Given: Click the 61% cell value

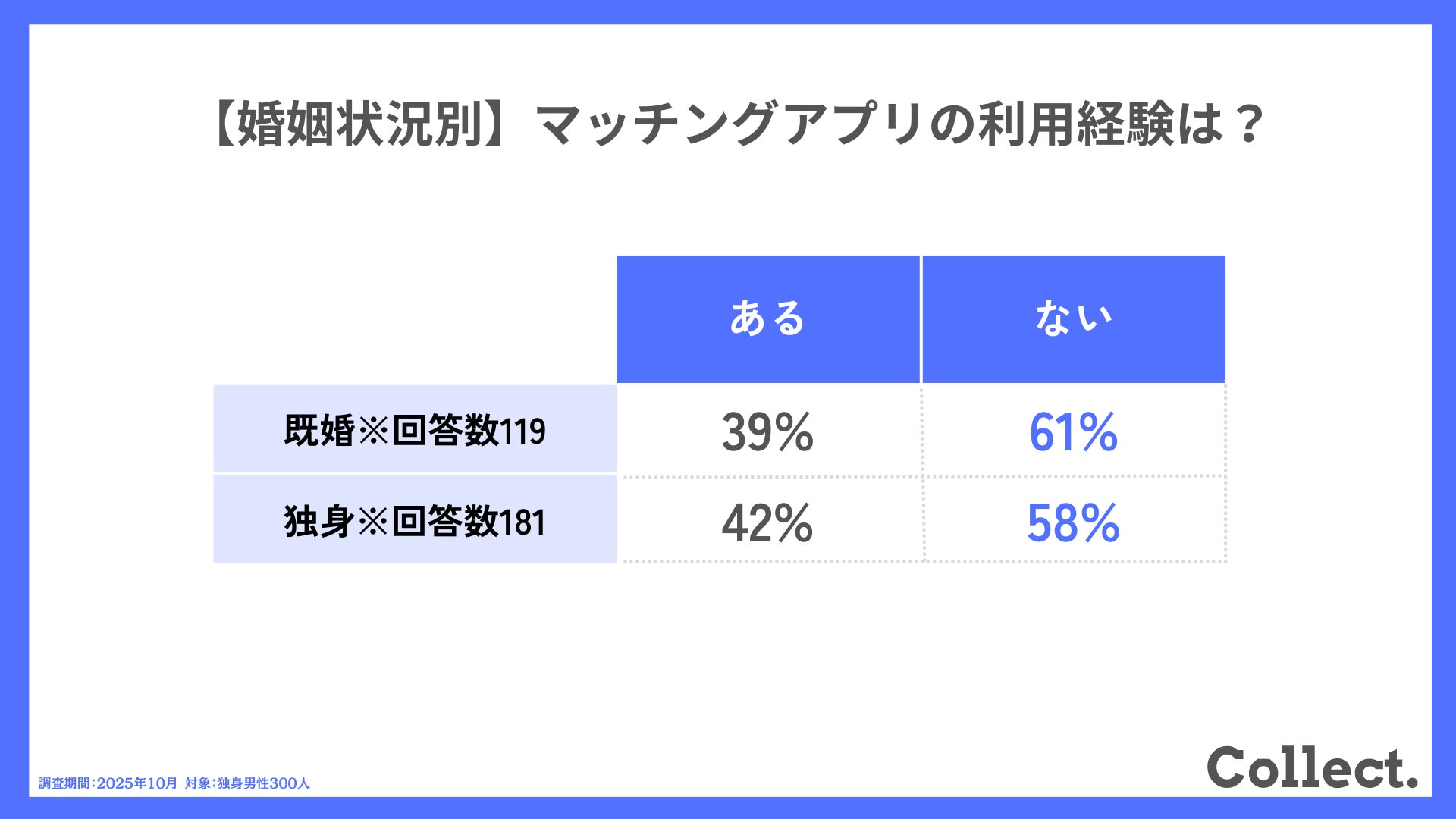Looking at the screenshot, I should coord(1073,432).
